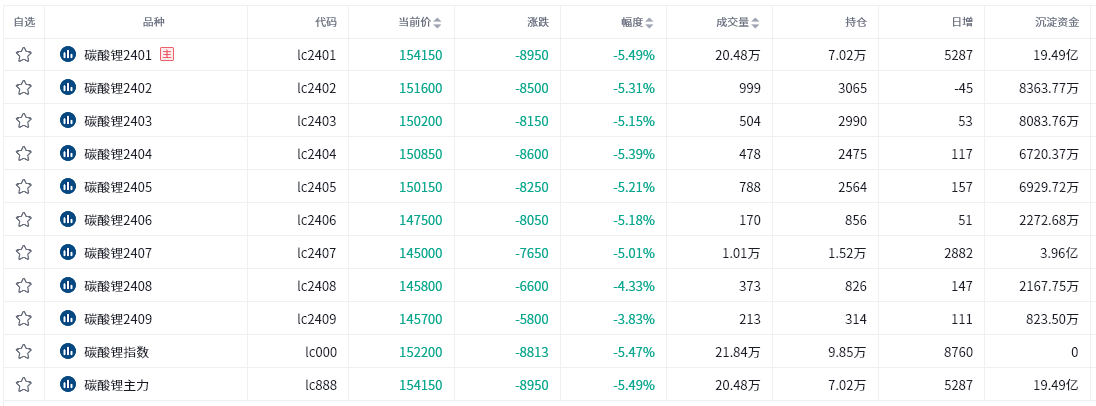
Task: Click 154150 price in 碳酸锂2401 row
Action: pyautogui.click(x=421, y=55)
